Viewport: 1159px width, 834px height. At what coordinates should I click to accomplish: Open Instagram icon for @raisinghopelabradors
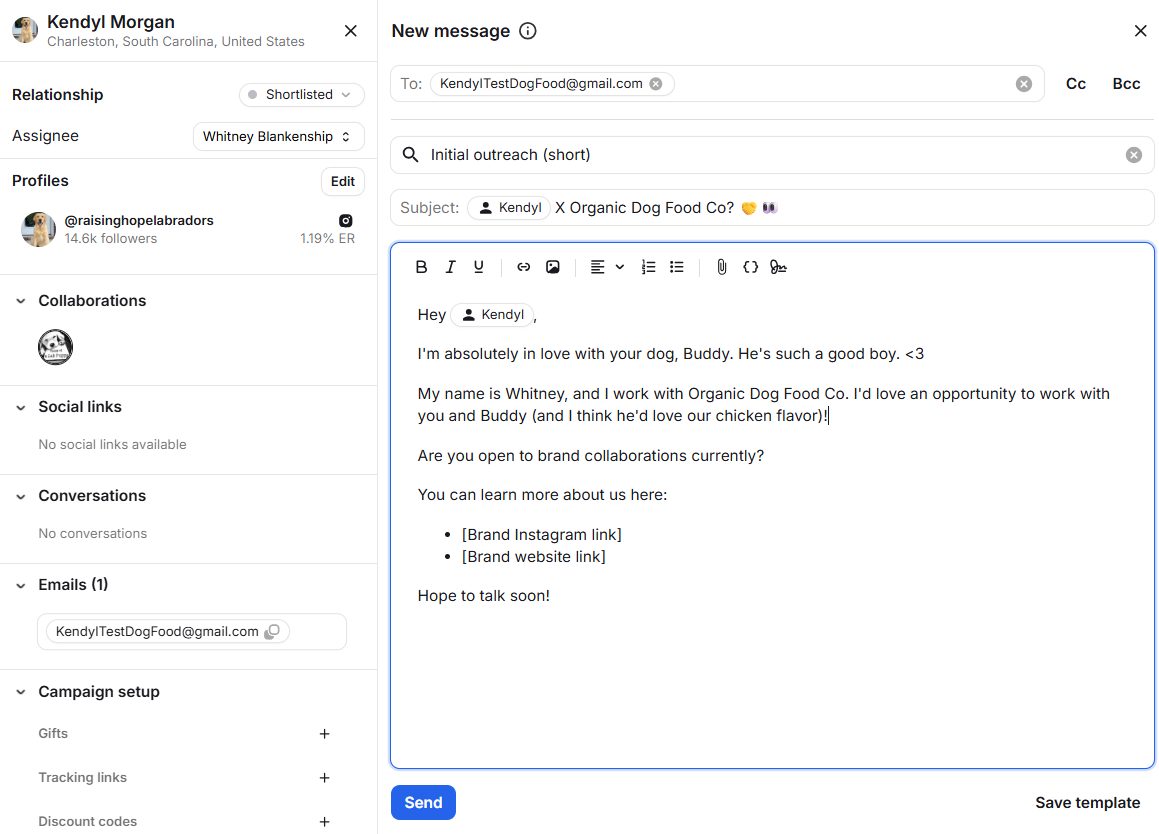(x=346, y=220)
